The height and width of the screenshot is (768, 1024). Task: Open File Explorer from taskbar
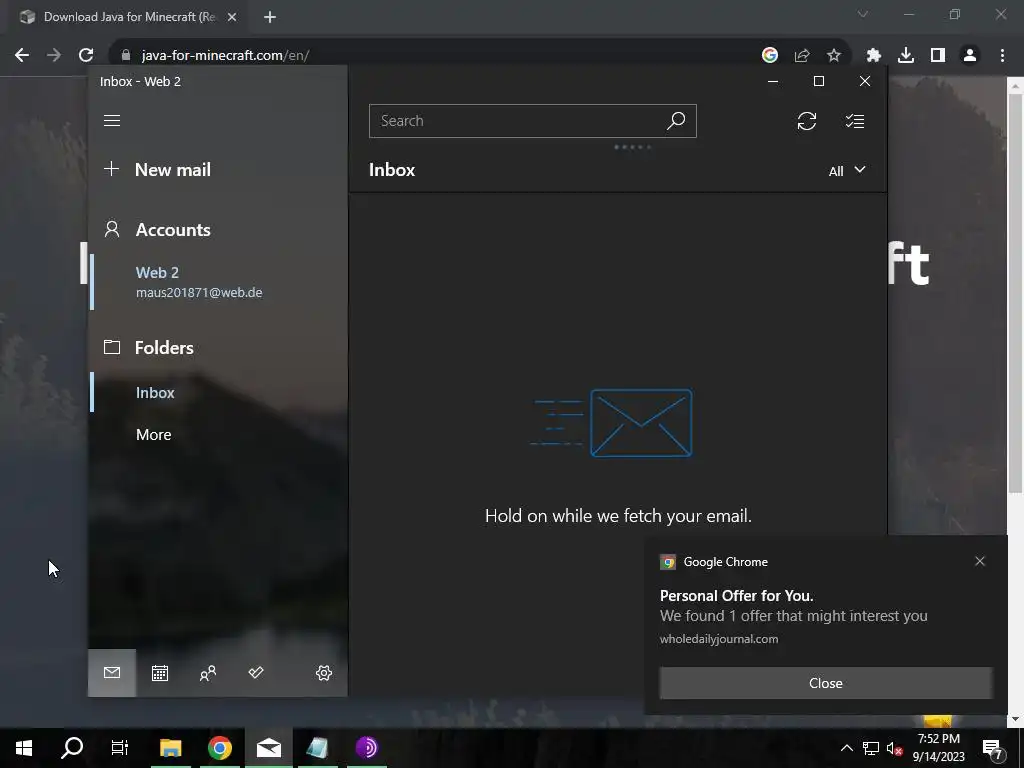point(170,748)
